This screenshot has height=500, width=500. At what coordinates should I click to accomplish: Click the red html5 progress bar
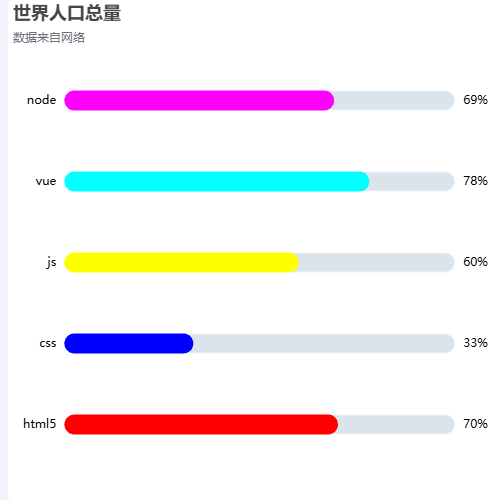201,424
